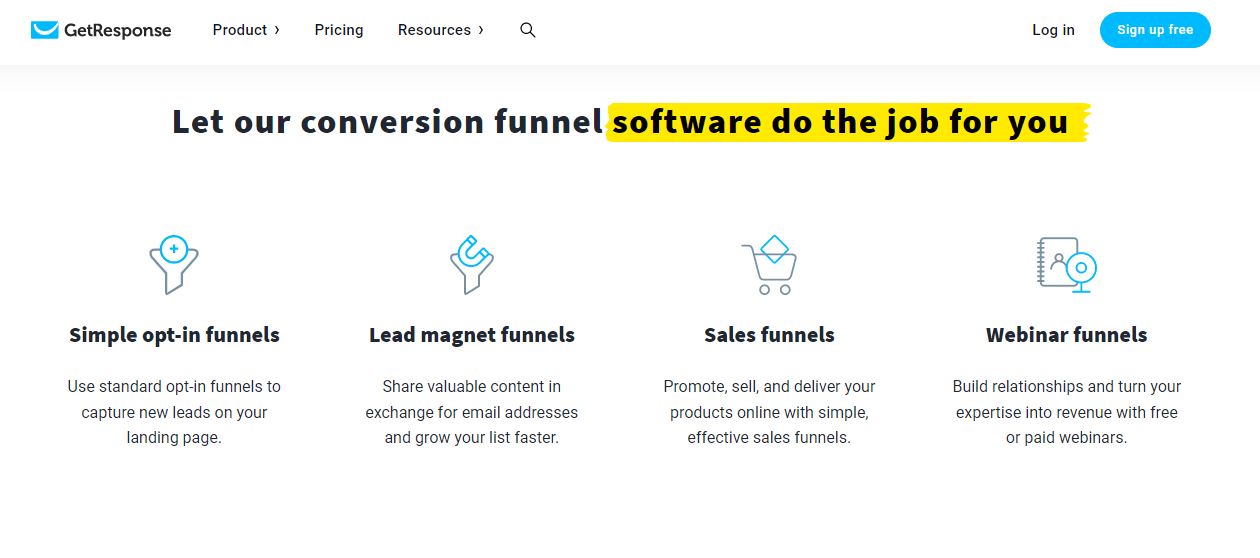Image resolution: width=1260 pixels, height=558 pixels.
Task: Click the Webinar funnels webcam icon
Action: tap(1067, 264)
